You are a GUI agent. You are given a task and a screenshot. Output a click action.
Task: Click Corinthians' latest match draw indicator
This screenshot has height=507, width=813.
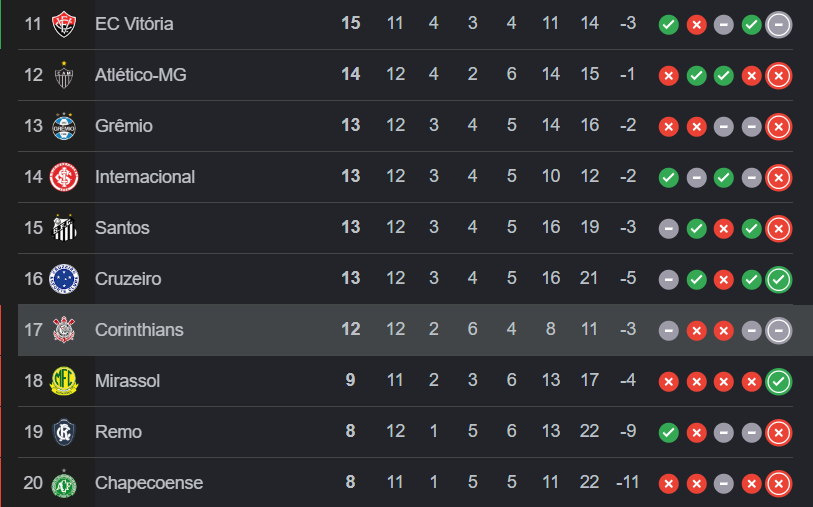pos(779,330)
